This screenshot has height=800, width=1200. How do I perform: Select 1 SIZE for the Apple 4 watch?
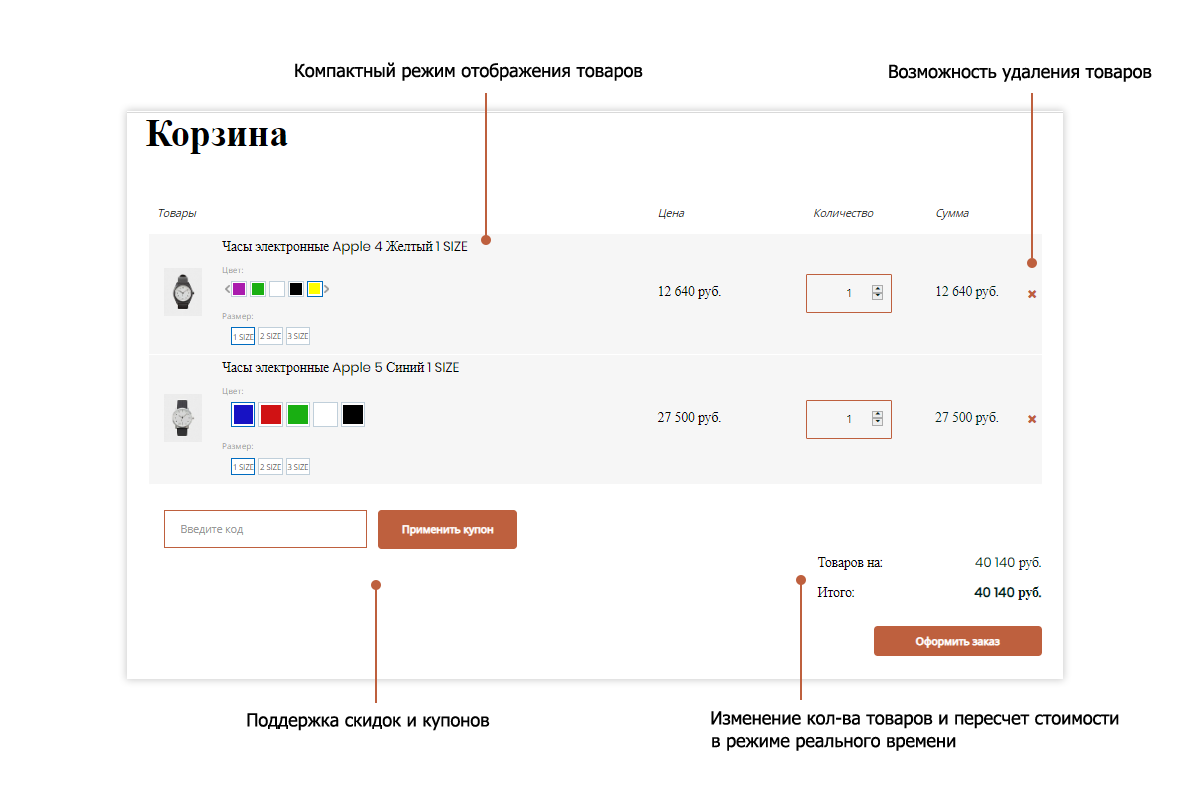tap(243, 337)
